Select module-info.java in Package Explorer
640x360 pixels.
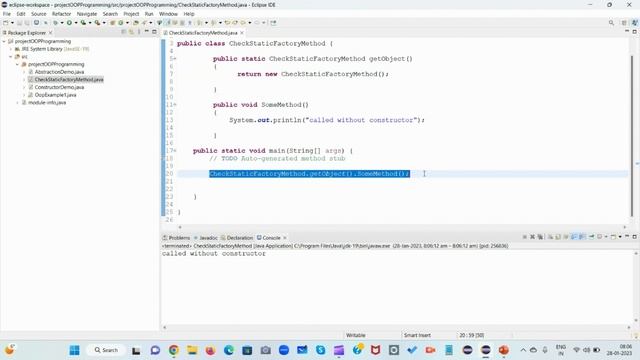click(47, 102)
